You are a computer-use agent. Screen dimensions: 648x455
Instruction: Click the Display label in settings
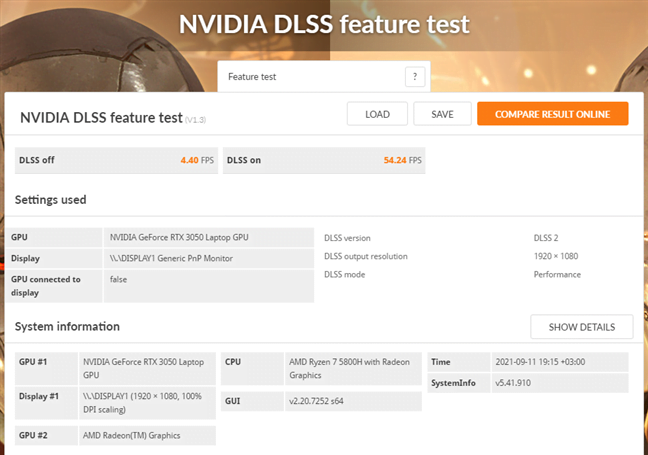25,258
